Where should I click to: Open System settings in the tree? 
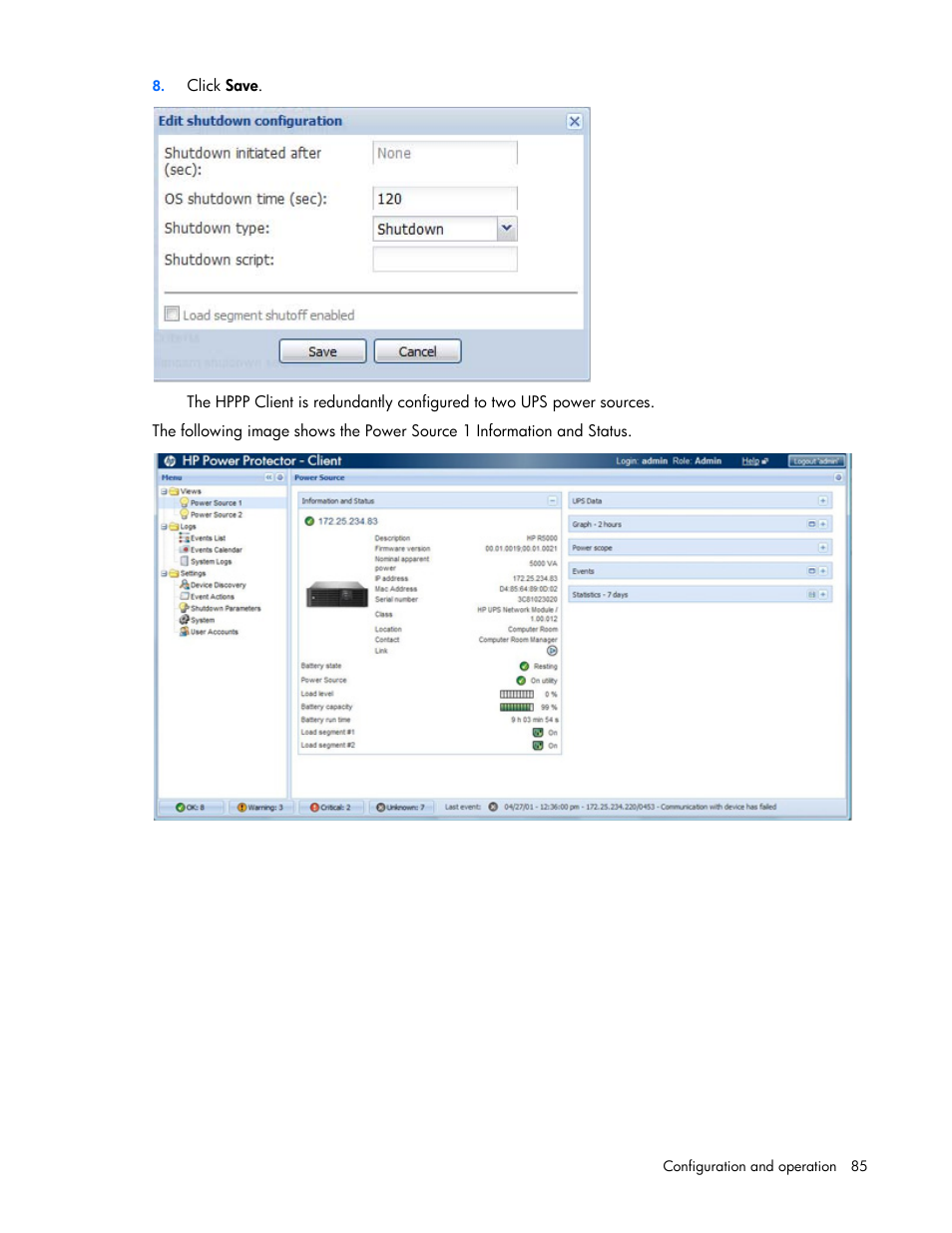pos(202,620)
